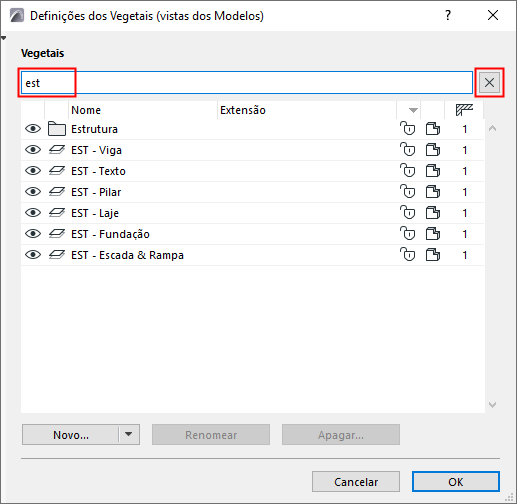
Task: Clear the search field with X button
Action: (489, 82)
